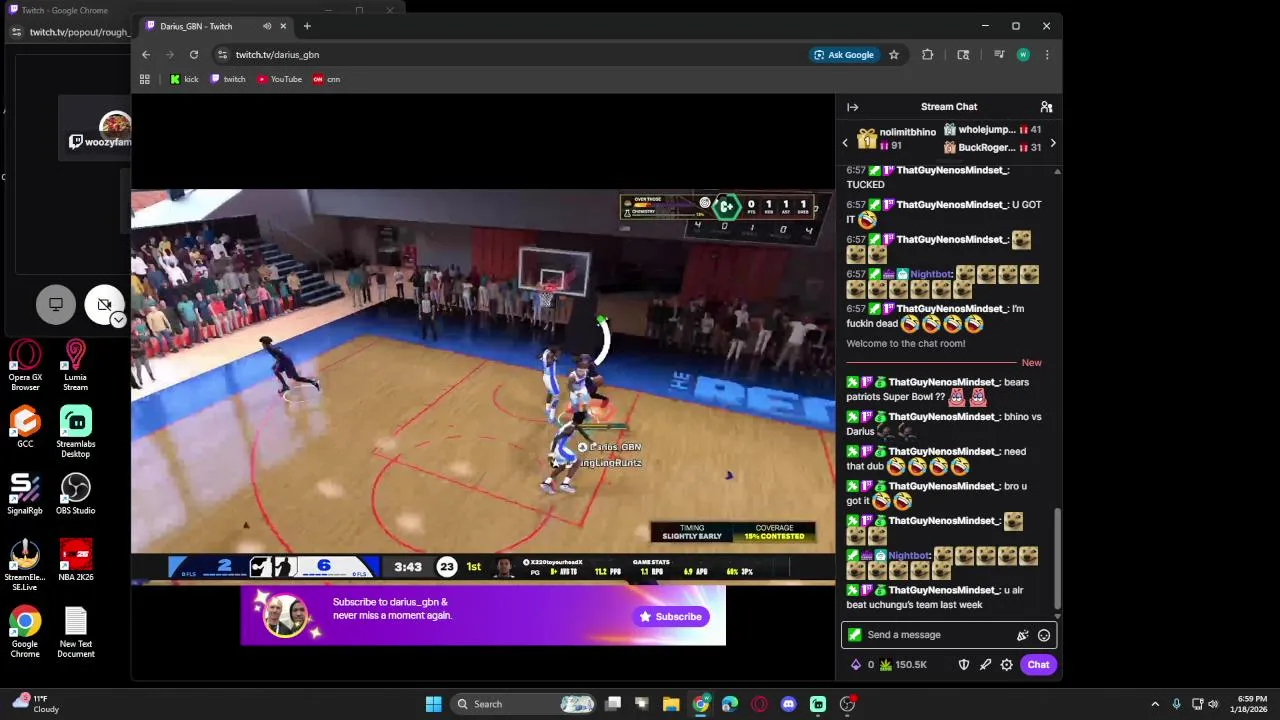The image size is (1280, 720).
Task: Open the OBS Studio desktop shortcut
Action: click(x=75, y=494)
